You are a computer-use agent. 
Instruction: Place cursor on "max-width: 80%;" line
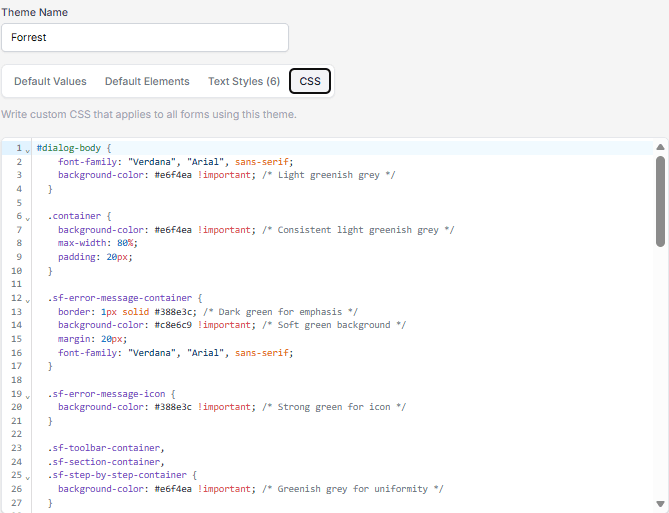(x=98, y=243)
